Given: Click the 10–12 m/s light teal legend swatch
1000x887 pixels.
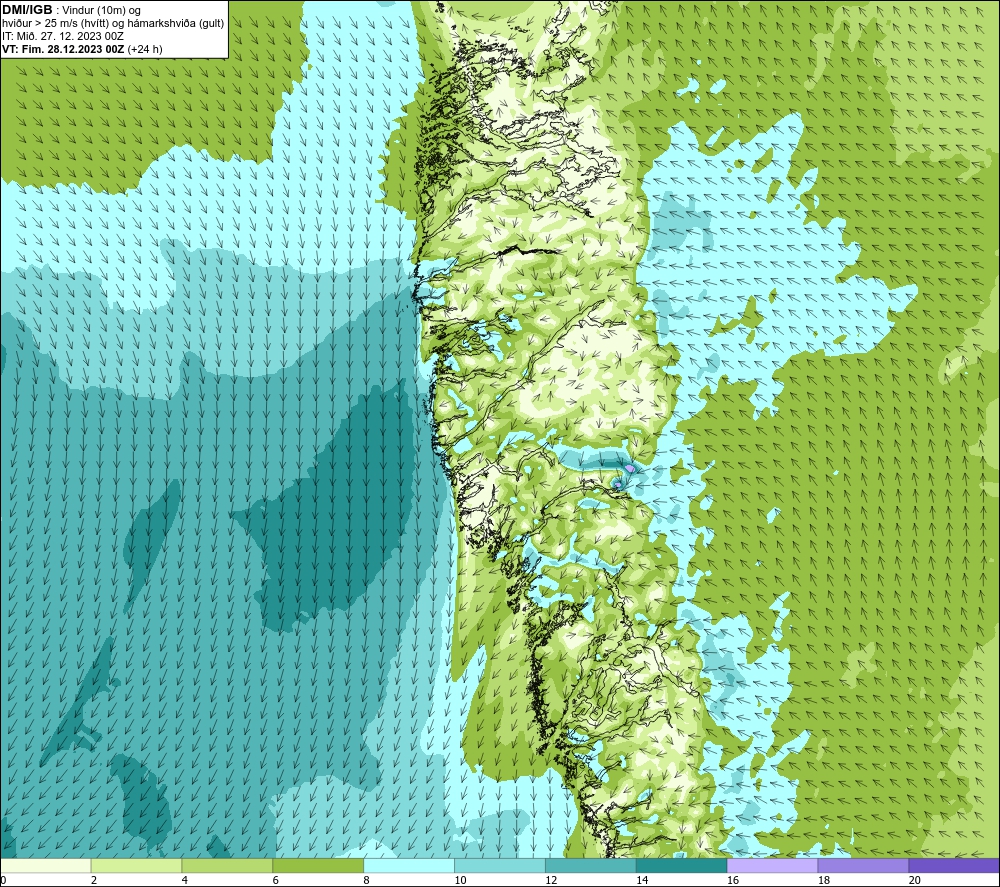Looking at the screenshot, I should pyautogui.click(x=499, y=865).
